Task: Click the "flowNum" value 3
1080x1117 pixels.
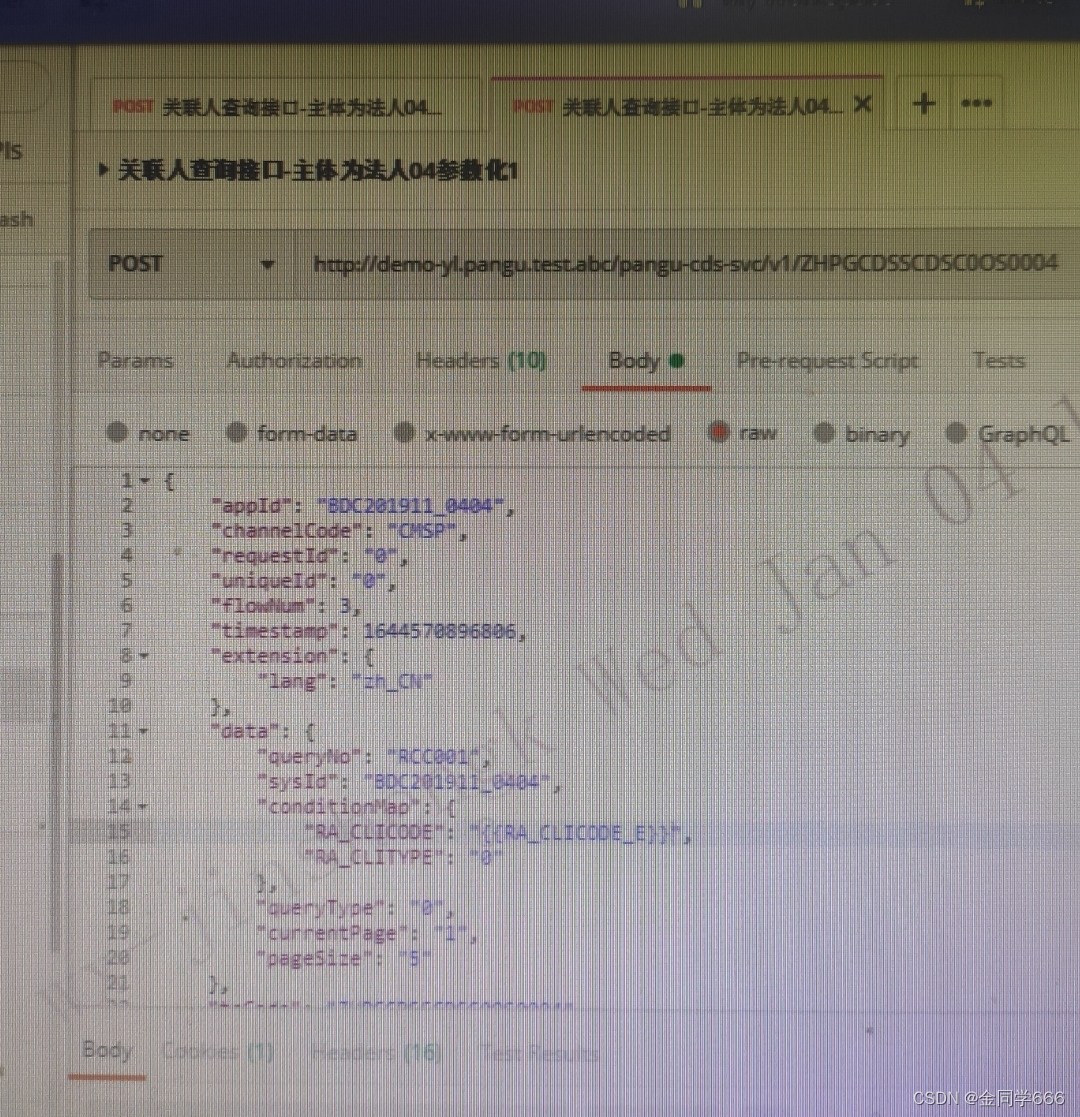Action: [x=346, y=606]
